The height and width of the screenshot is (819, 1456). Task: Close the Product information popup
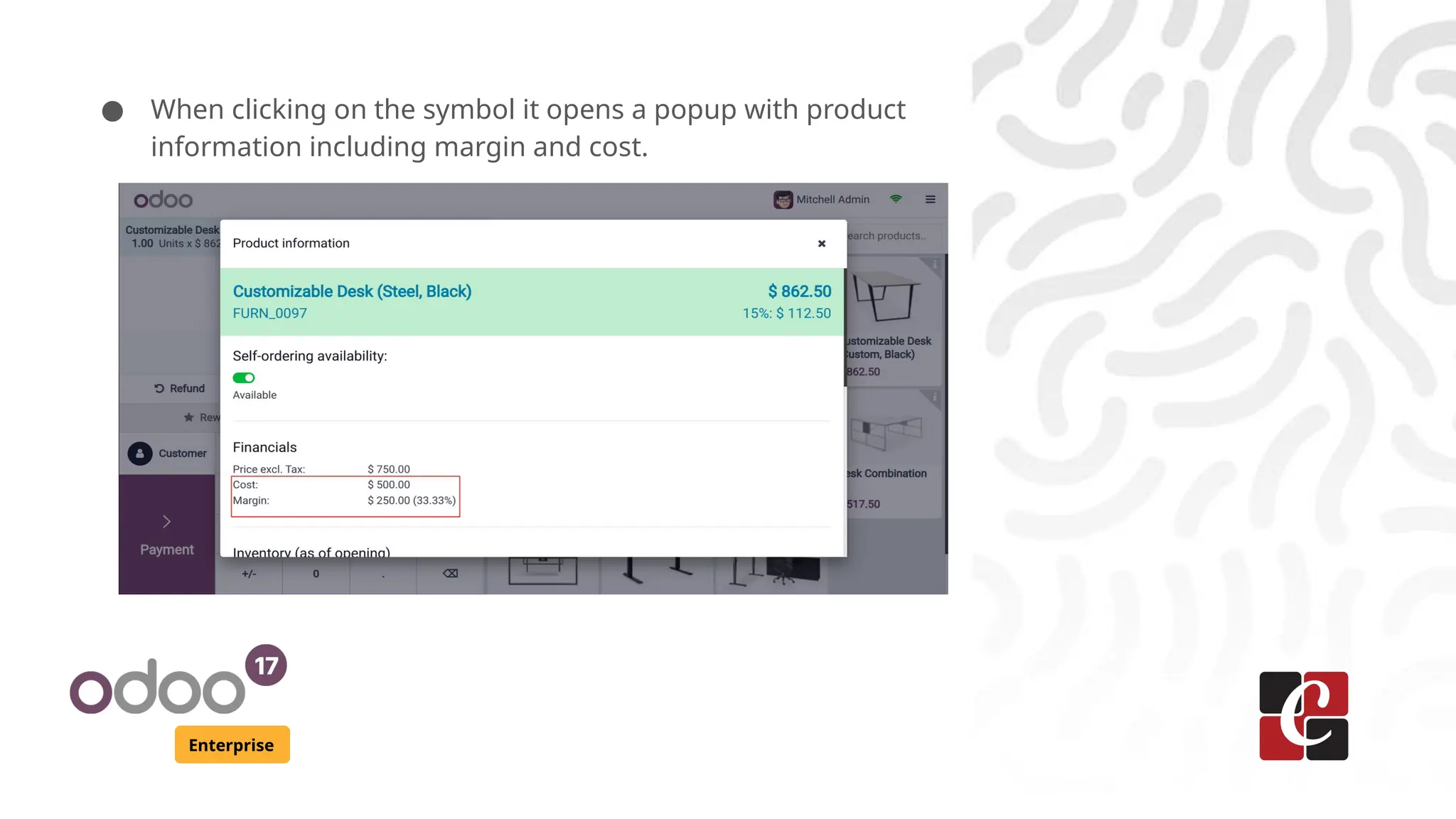821,243
